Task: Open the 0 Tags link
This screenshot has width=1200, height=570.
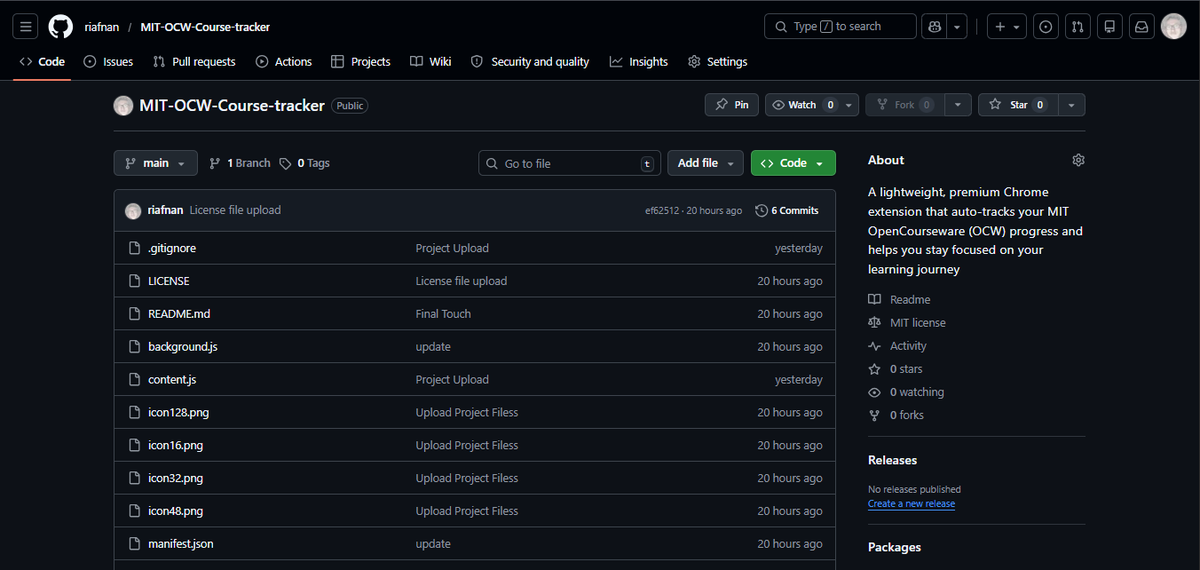Action: point(305,163)
